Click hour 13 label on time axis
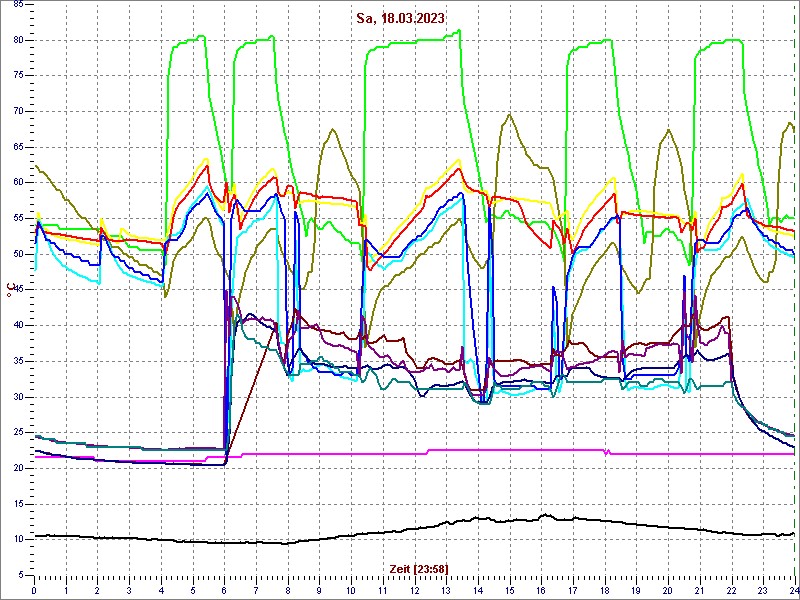The image size is (800, 600). tap(446, 590)
